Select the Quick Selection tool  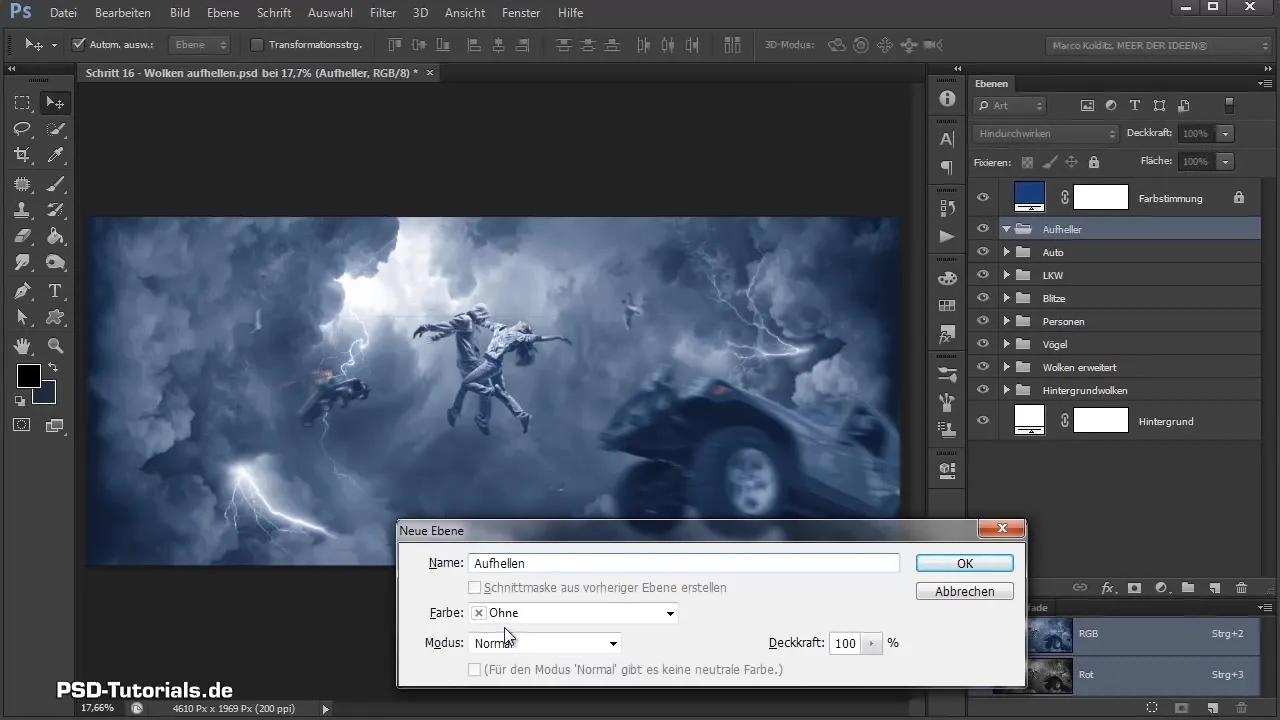coord(56,129)
